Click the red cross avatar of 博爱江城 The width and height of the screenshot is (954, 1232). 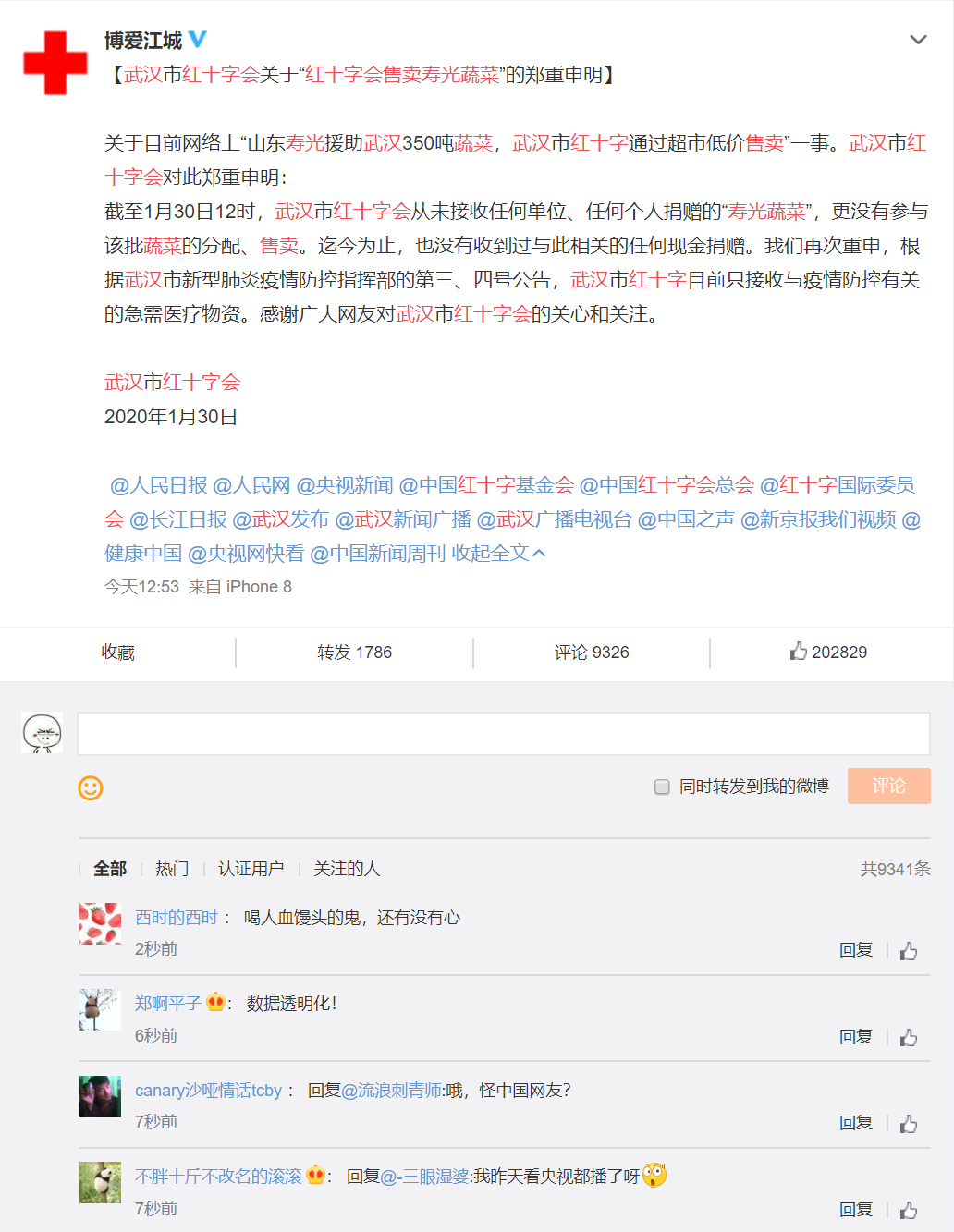point(55,63)
